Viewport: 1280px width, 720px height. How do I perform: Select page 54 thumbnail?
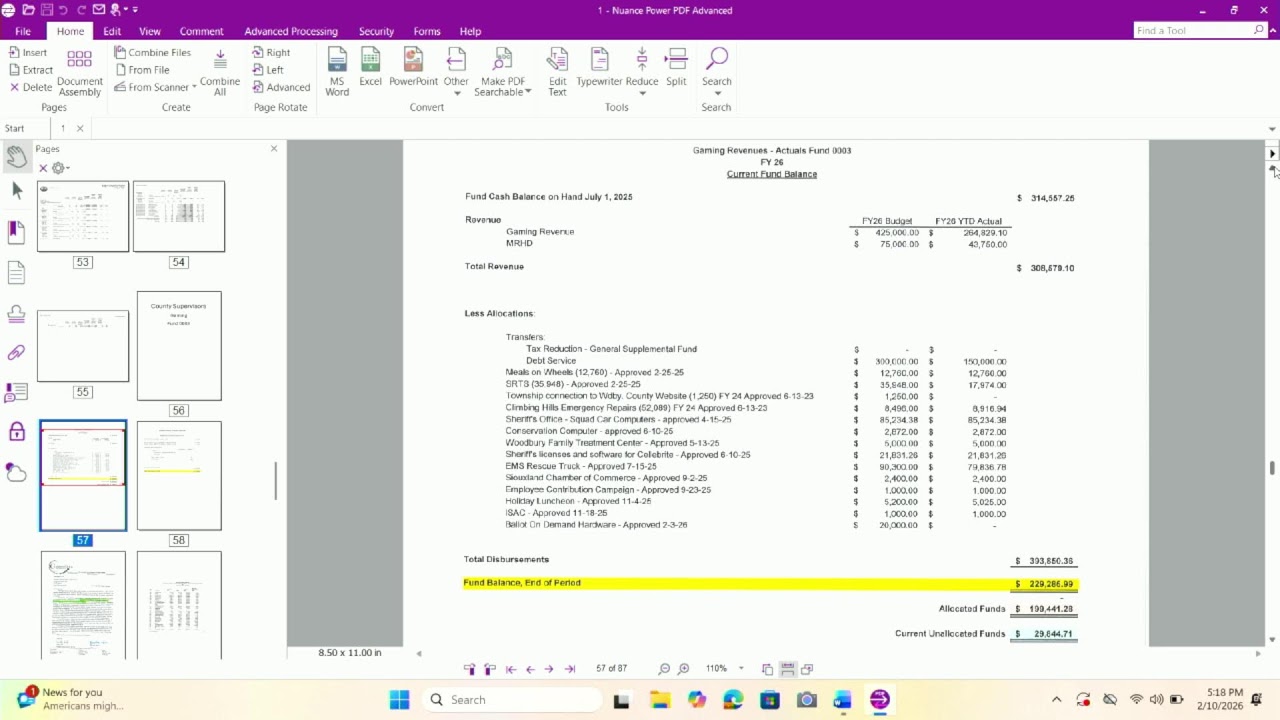pos(179,216)
